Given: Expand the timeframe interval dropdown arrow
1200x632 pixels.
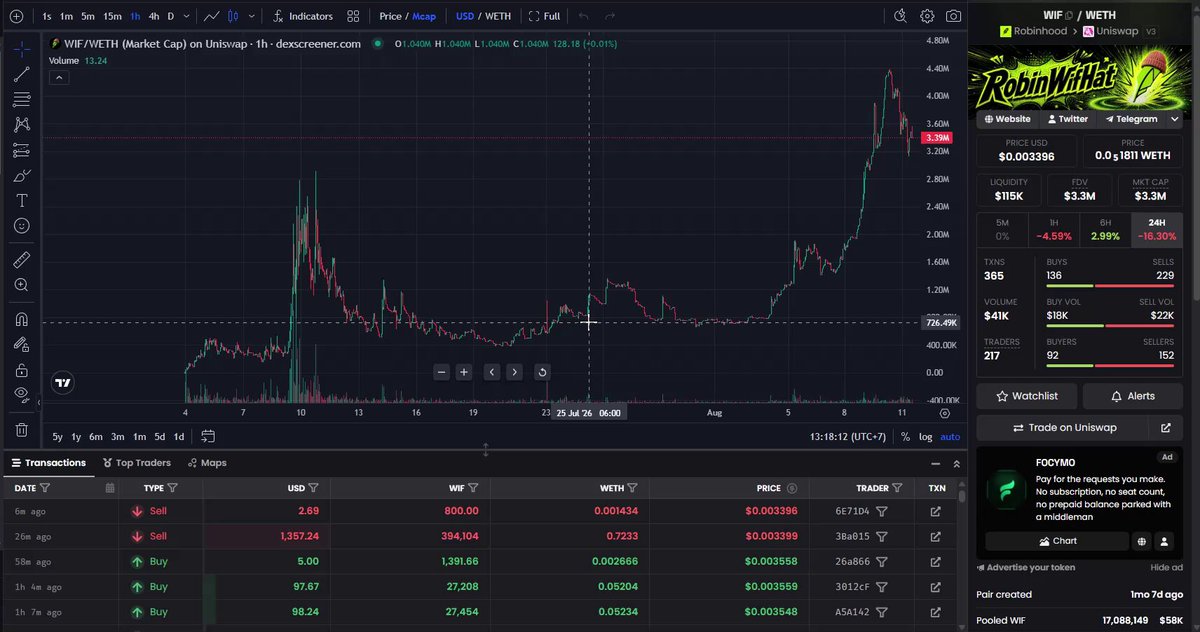Looking at the screenshot, I should tap(186, 16).
